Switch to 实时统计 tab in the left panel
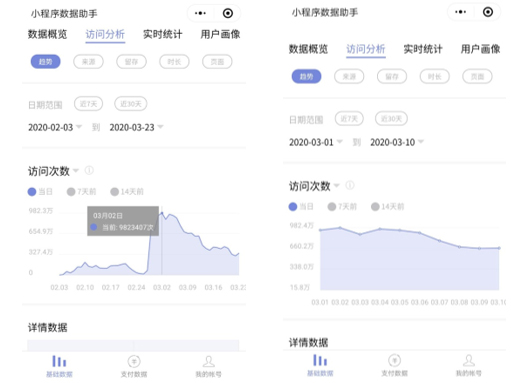This screenshot has height=383, width=530. click(163, 34)
